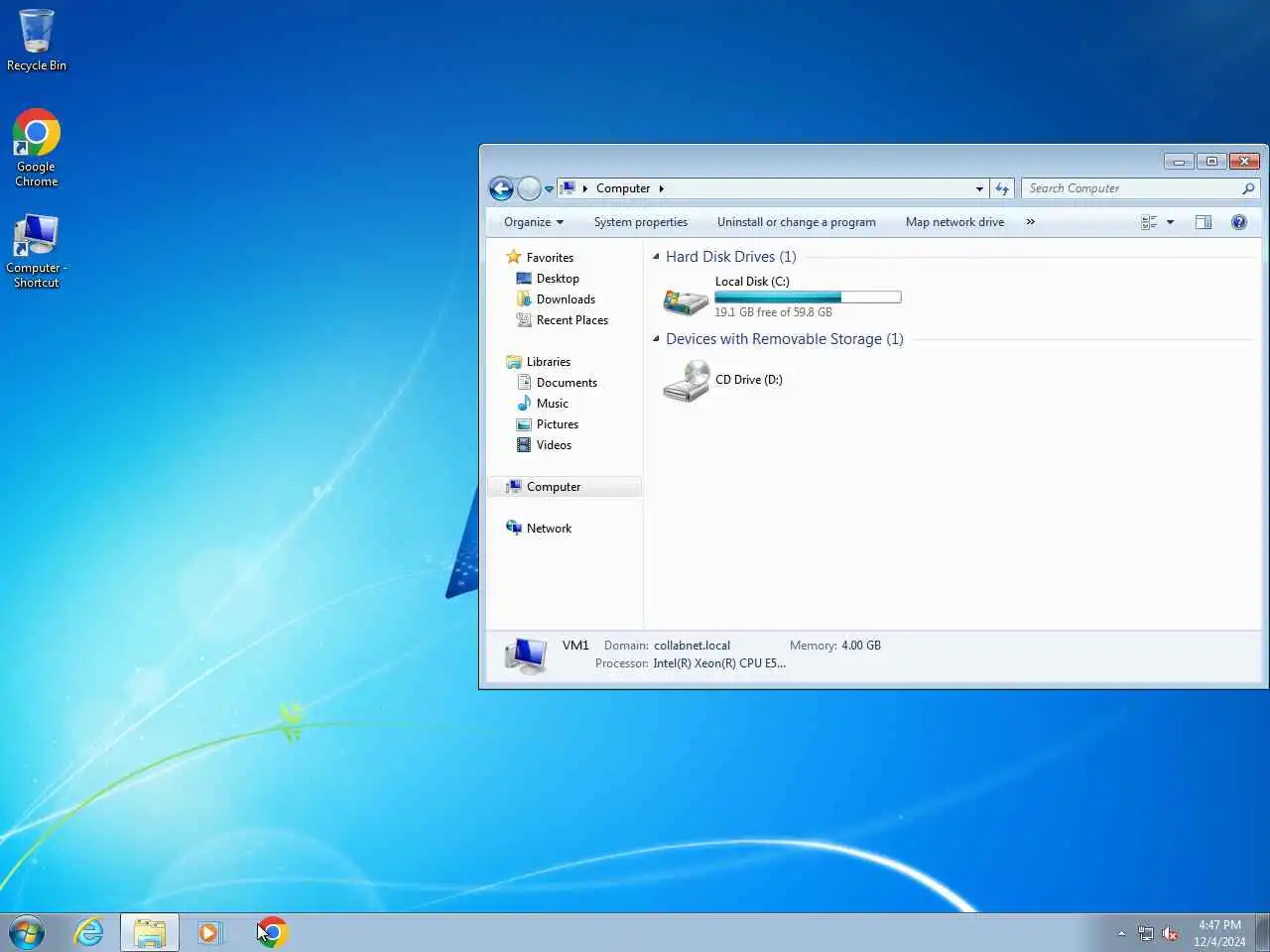Screen dimensions: 1270x952
Task: Click 19.1 GB free of 59.8 GB text
Action: (x=774, y=312)
